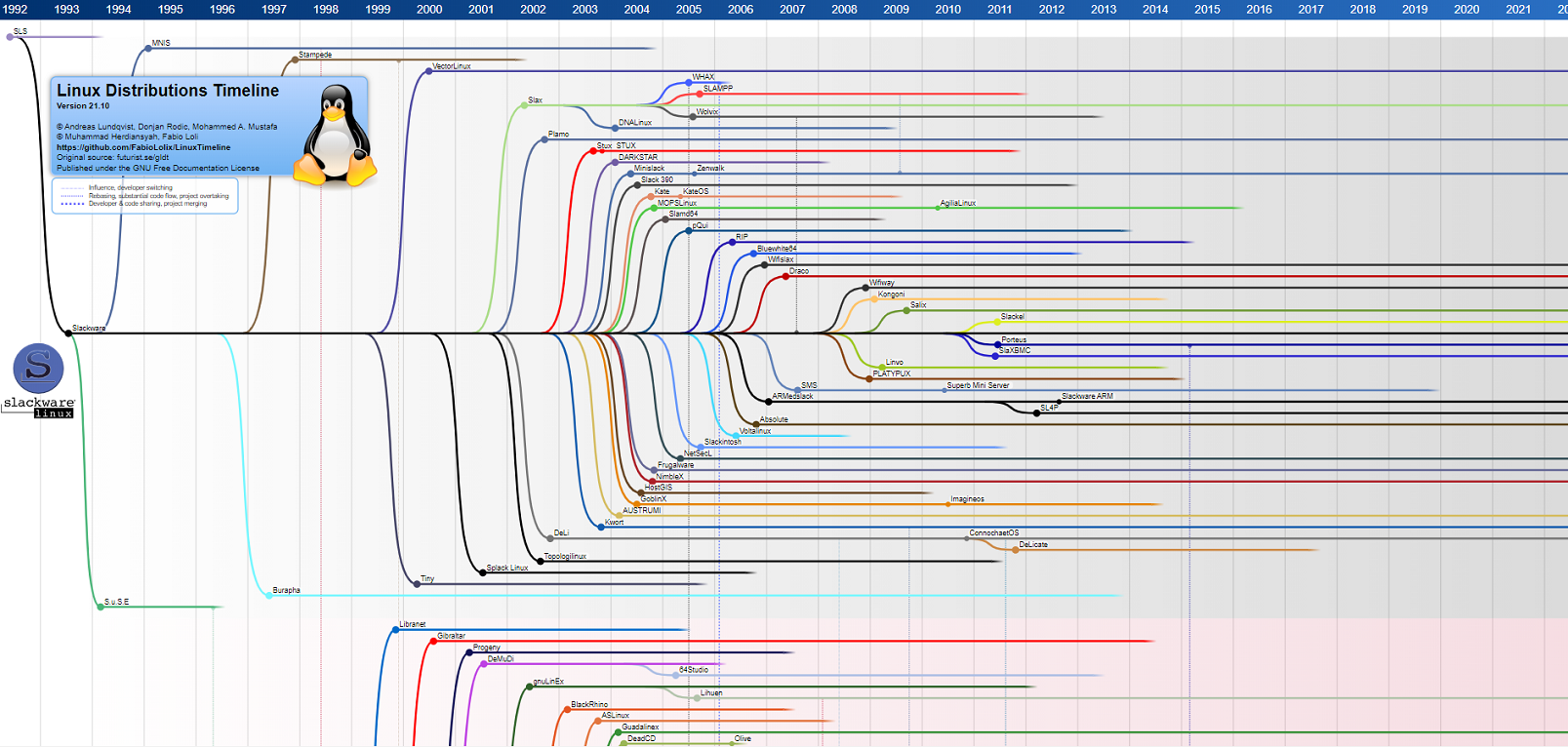The image size is (1568, 747).
Task: Click the Wolvix label
Action: [707, 112]
